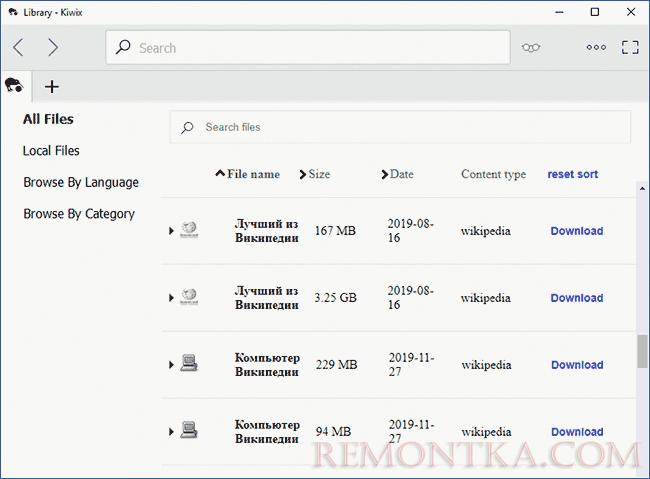Expand the 3.25 GB Лучший из Википедии row
This screenshot has width=650, height=479.
coord(171,298)
